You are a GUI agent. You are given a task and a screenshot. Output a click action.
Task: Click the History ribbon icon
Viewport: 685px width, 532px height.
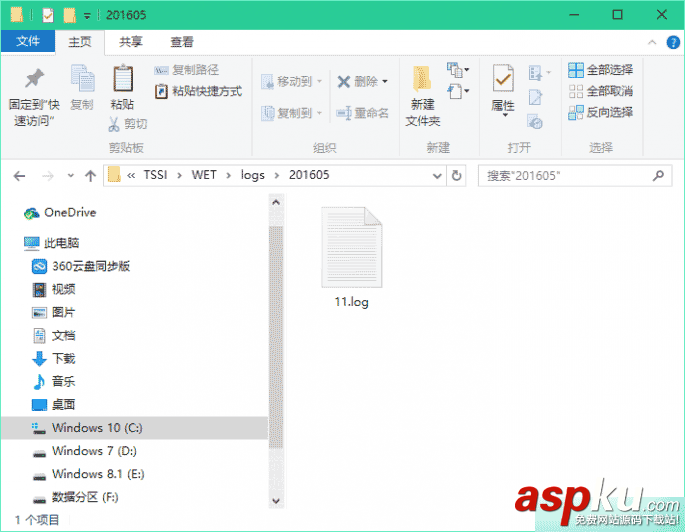coord(535,121)
